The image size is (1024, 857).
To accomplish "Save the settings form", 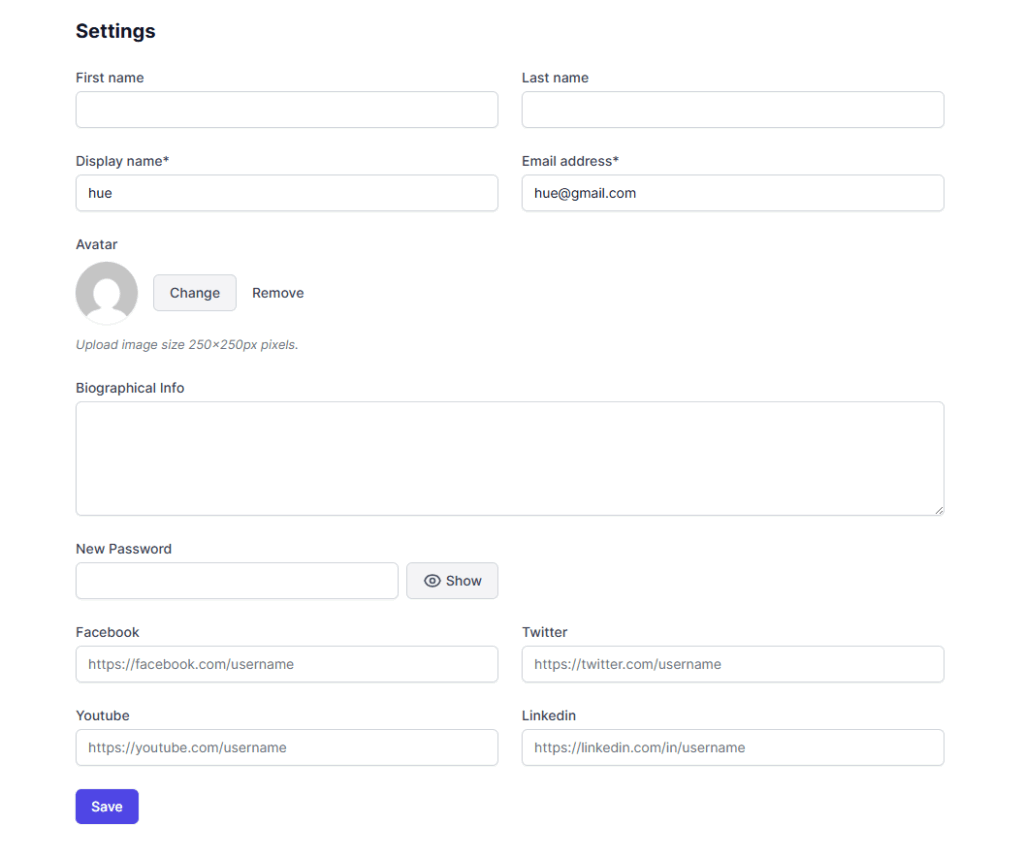I will 107,807.
